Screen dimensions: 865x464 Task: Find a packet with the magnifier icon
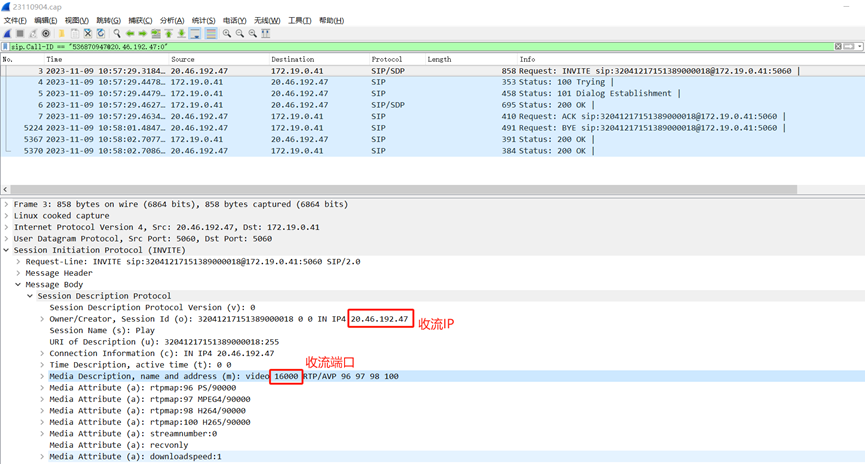tap(117, 33)
